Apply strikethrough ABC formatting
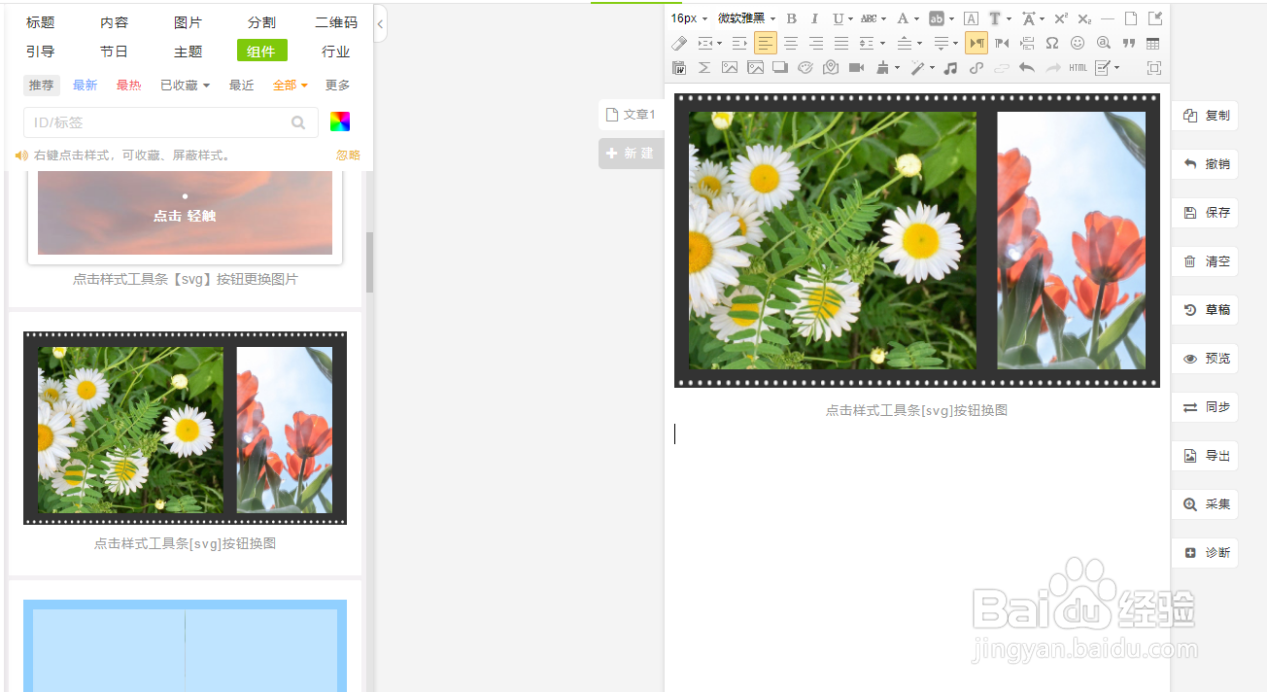The width and height of the screenshot is (1267, 692). [x=868, y=18]
